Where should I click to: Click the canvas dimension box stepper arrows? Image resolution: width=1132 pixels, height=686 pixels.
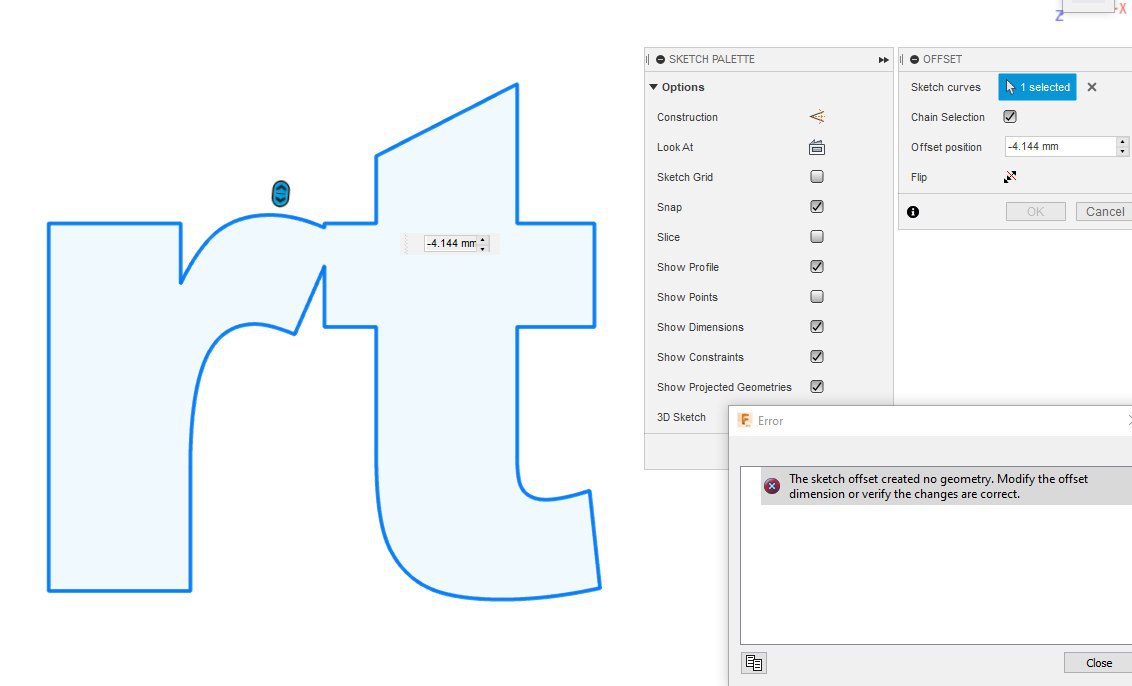483,243
